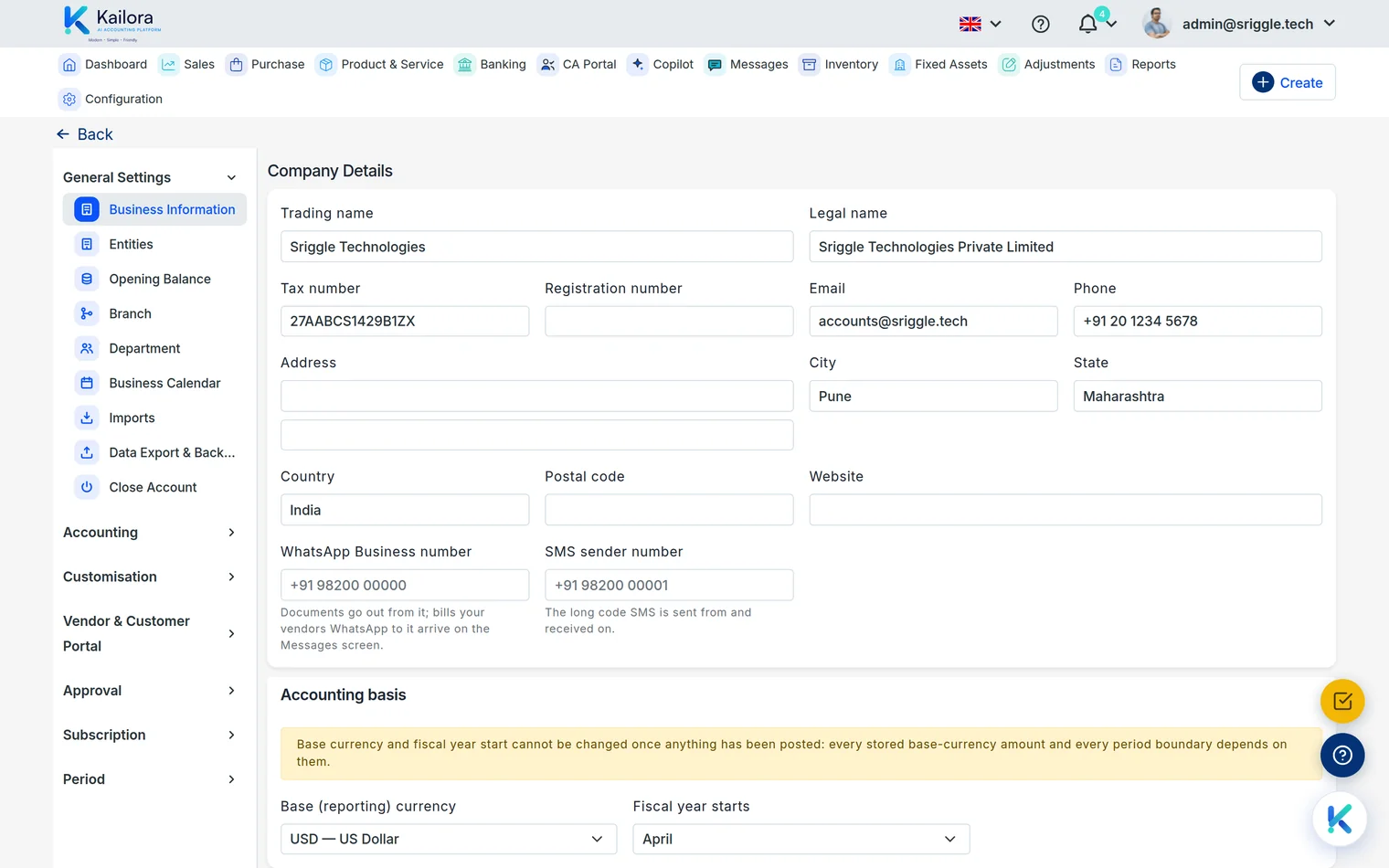Open the Fixed Assets menu
The height and width of the screenshot is (868, 1389).
pyautogui.click(x=939, y=65)
